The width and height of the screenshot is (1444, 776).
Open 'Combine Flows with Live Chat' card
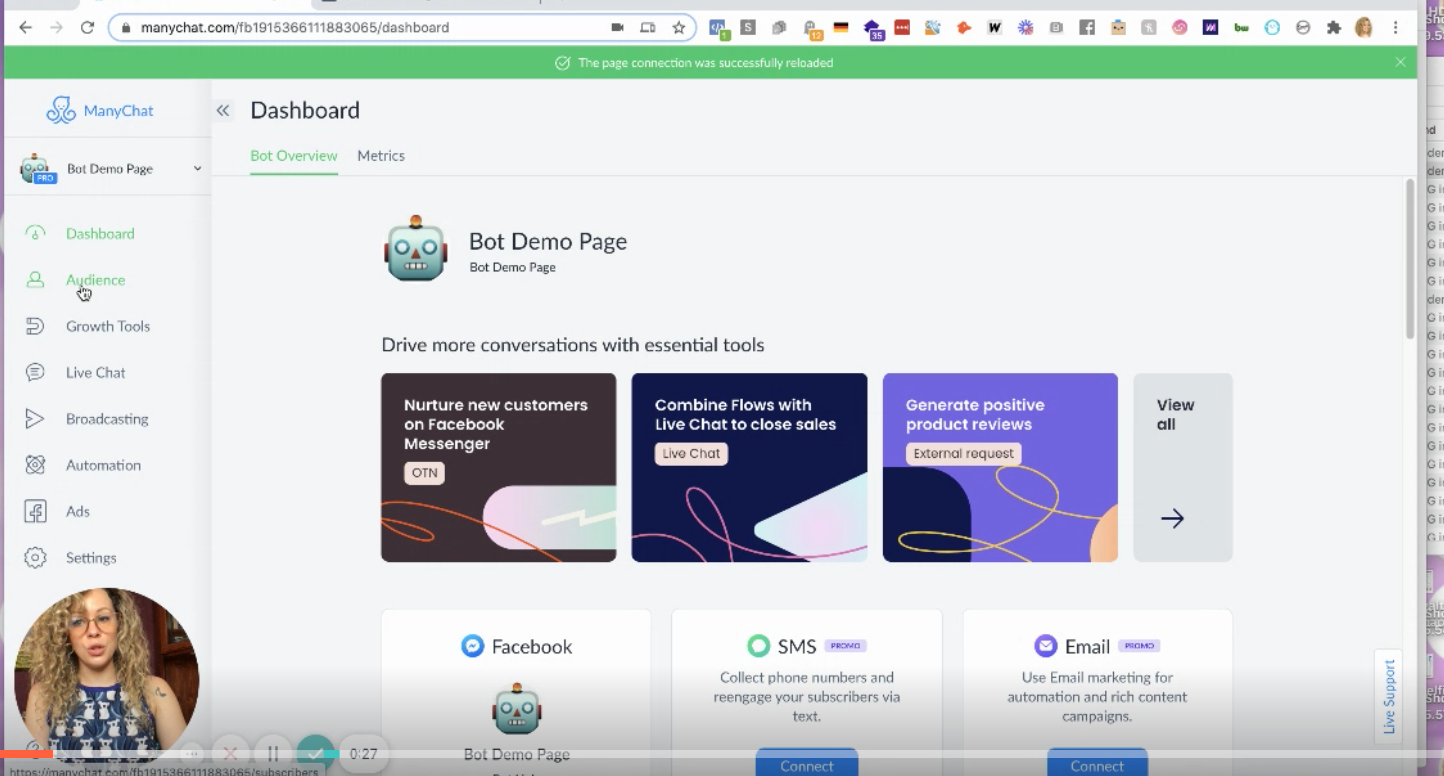click(x=749, y=467)
